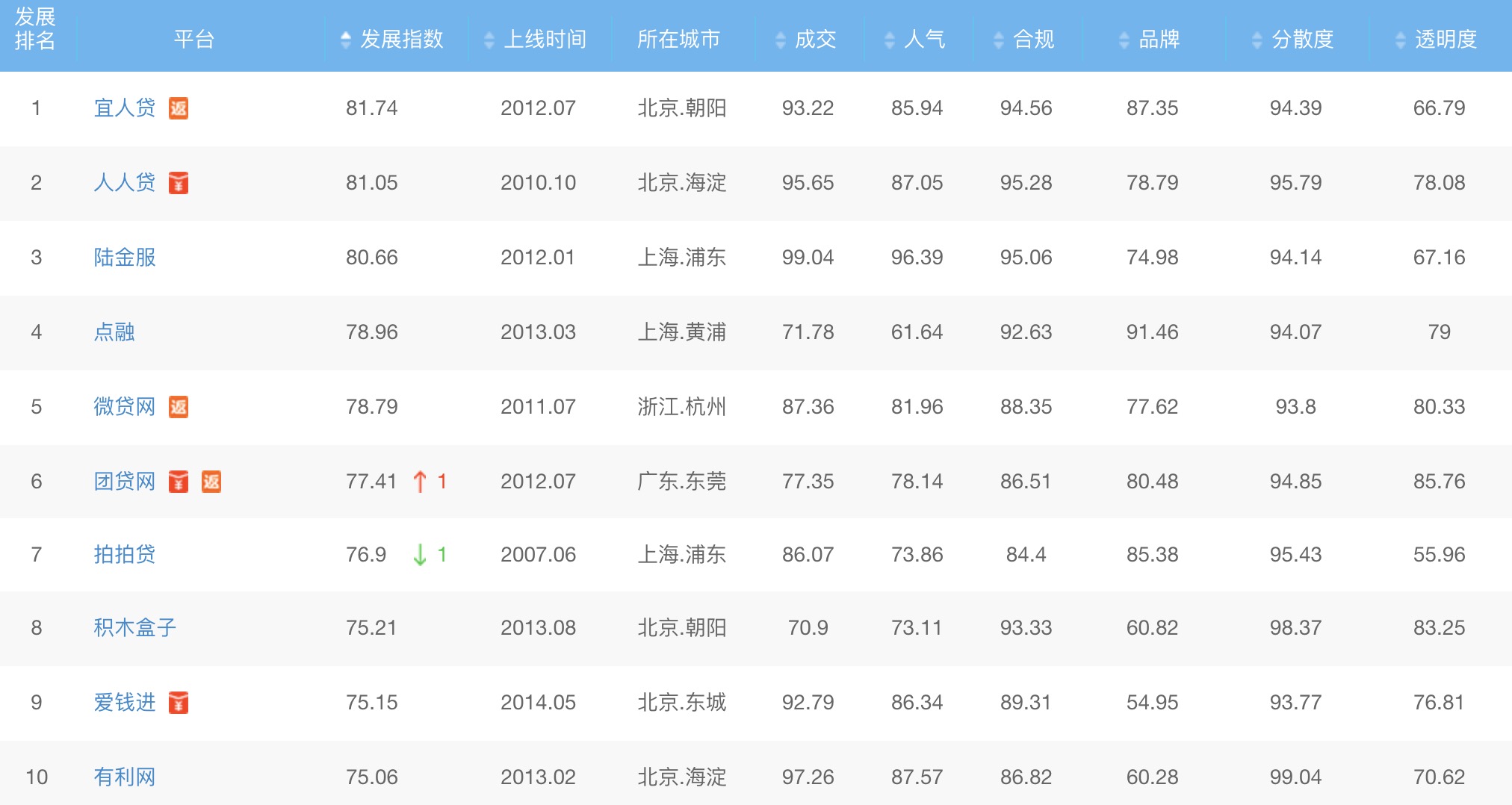Sort table by 成交 column
Image resolution: width=1512 pixels, height=805 pixels.
(806, 39)
